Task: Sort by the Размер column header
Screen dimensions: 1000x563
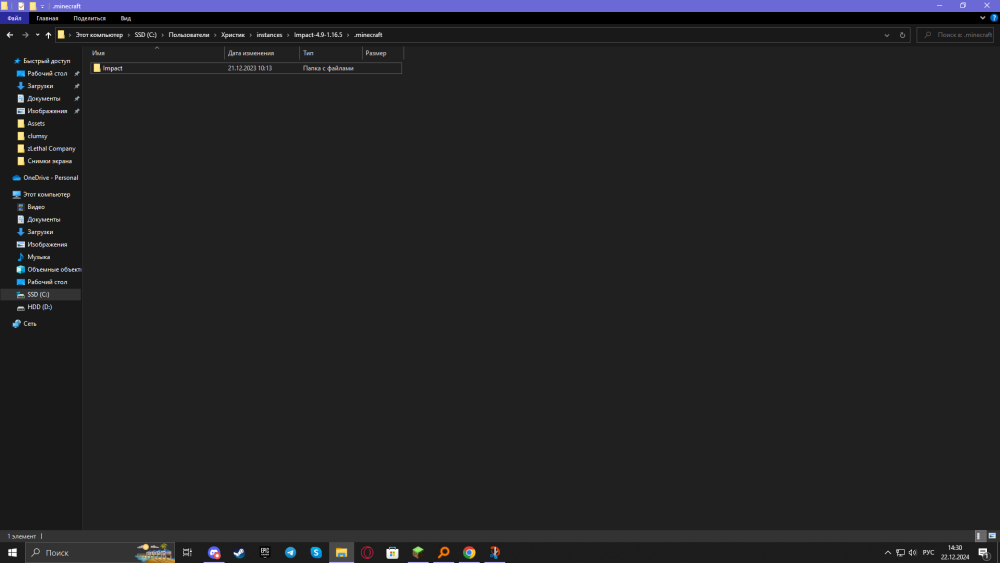Action: (383, 53)
